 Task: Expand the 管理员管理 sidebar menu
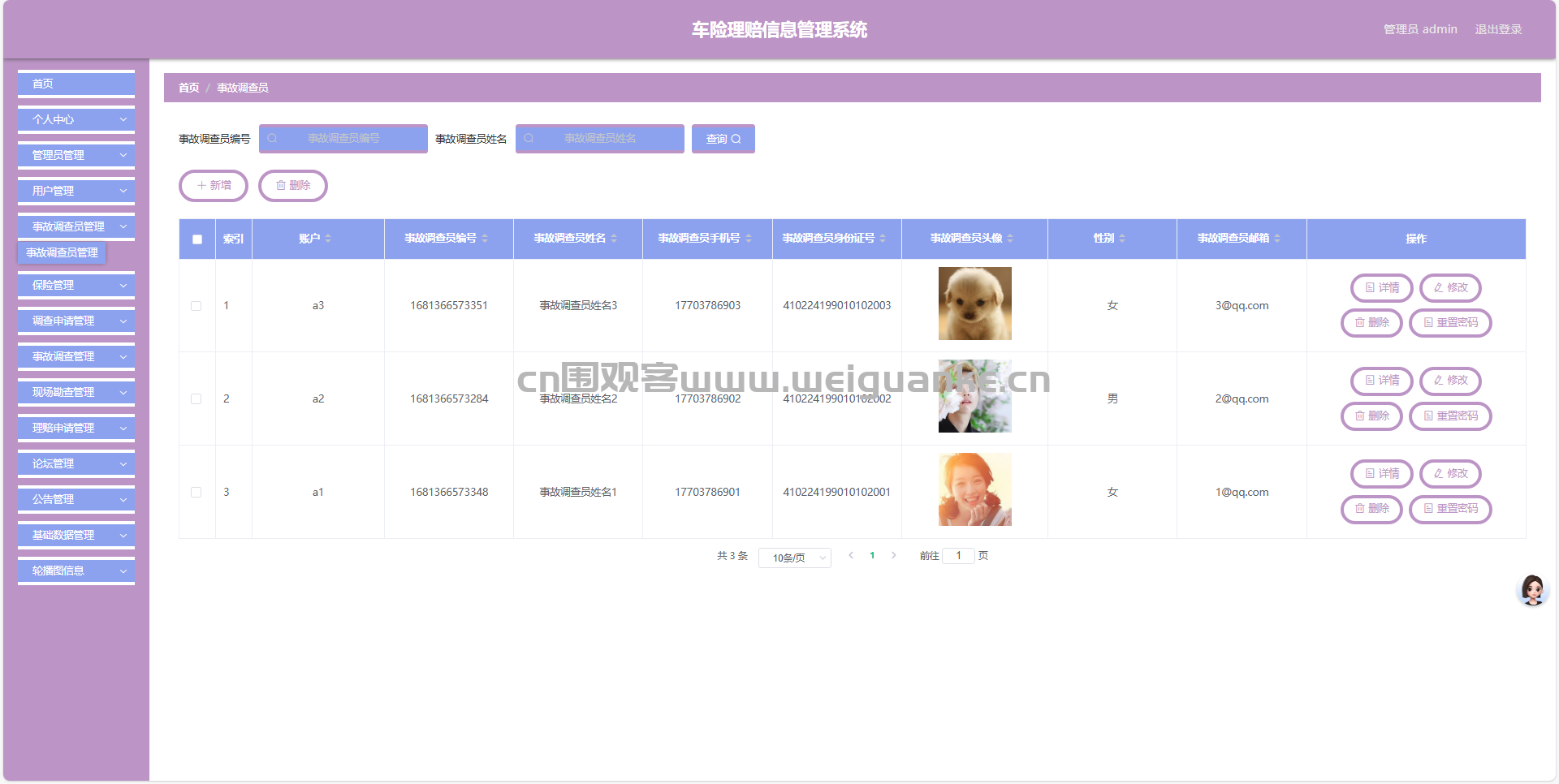(x=76, y=155)
